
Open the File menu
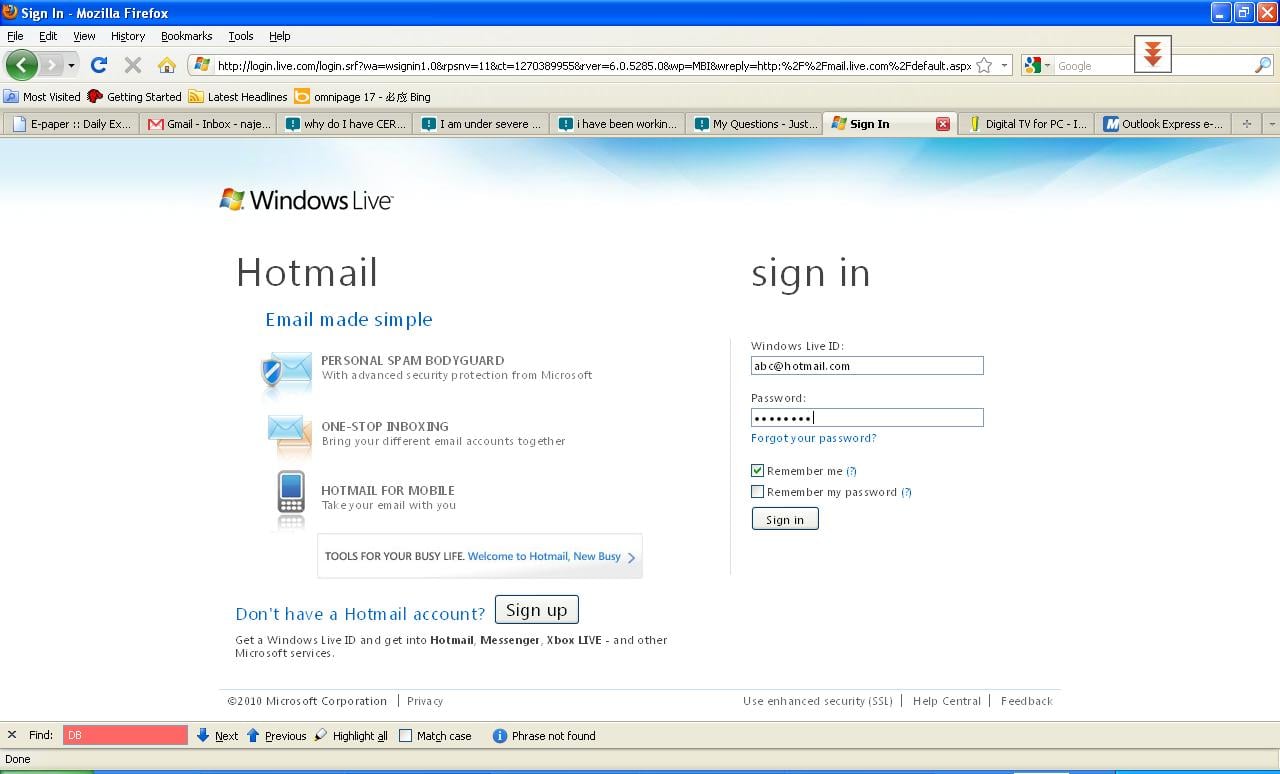15,36
